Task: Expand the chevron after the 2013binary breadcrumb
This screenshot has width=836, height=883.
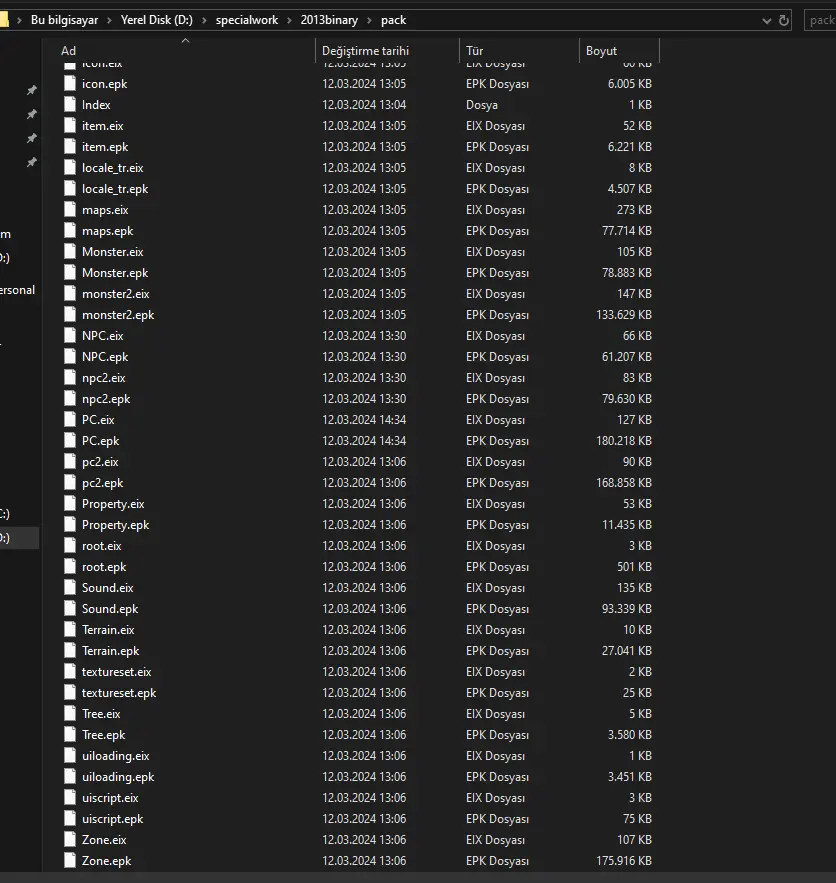Action: (370, 20)
